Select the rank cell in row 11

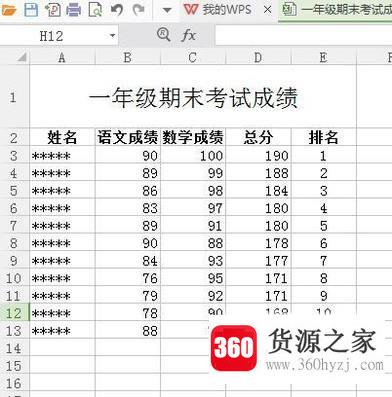tap(323, 296)
